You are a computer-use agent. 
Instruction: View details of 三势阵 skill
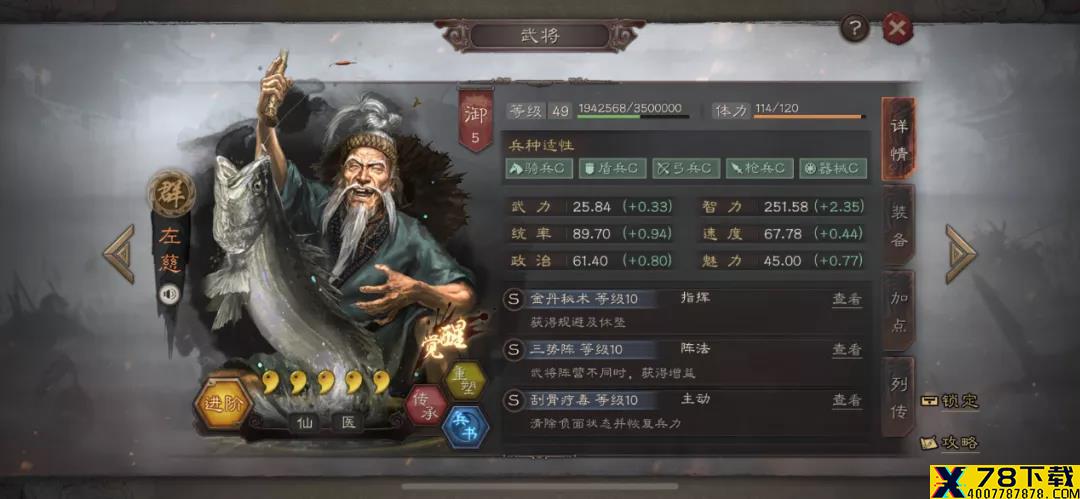click(x=847, y=350)
